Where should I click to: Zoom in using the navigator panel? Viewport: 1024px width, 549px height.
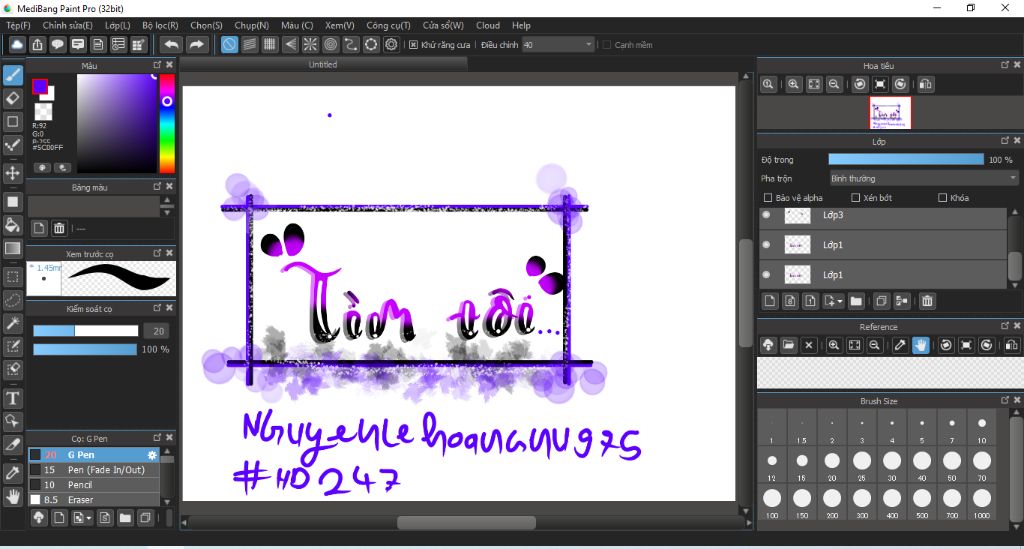pos(793,84)
